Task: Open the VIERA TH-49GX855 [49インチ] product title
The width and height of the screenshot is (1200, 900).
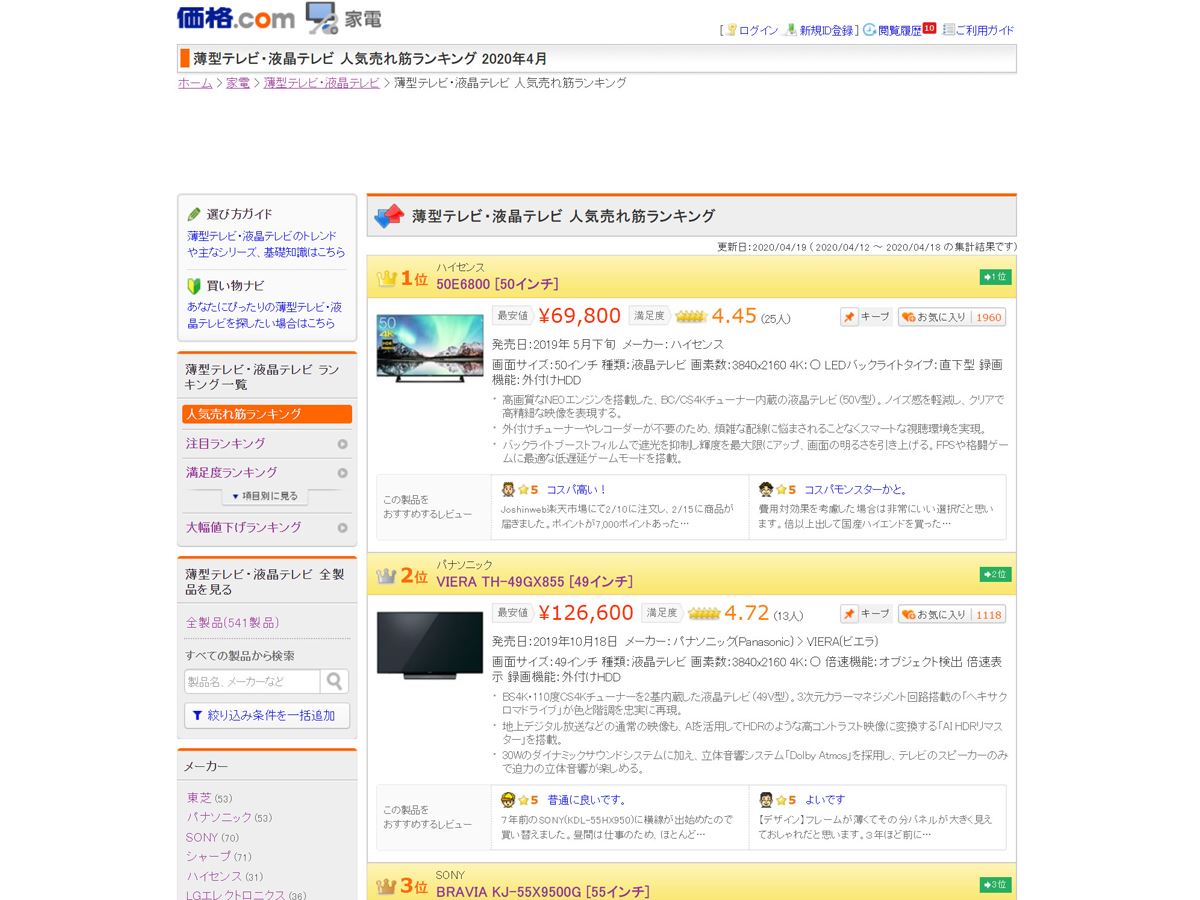Action: (534, 581)
